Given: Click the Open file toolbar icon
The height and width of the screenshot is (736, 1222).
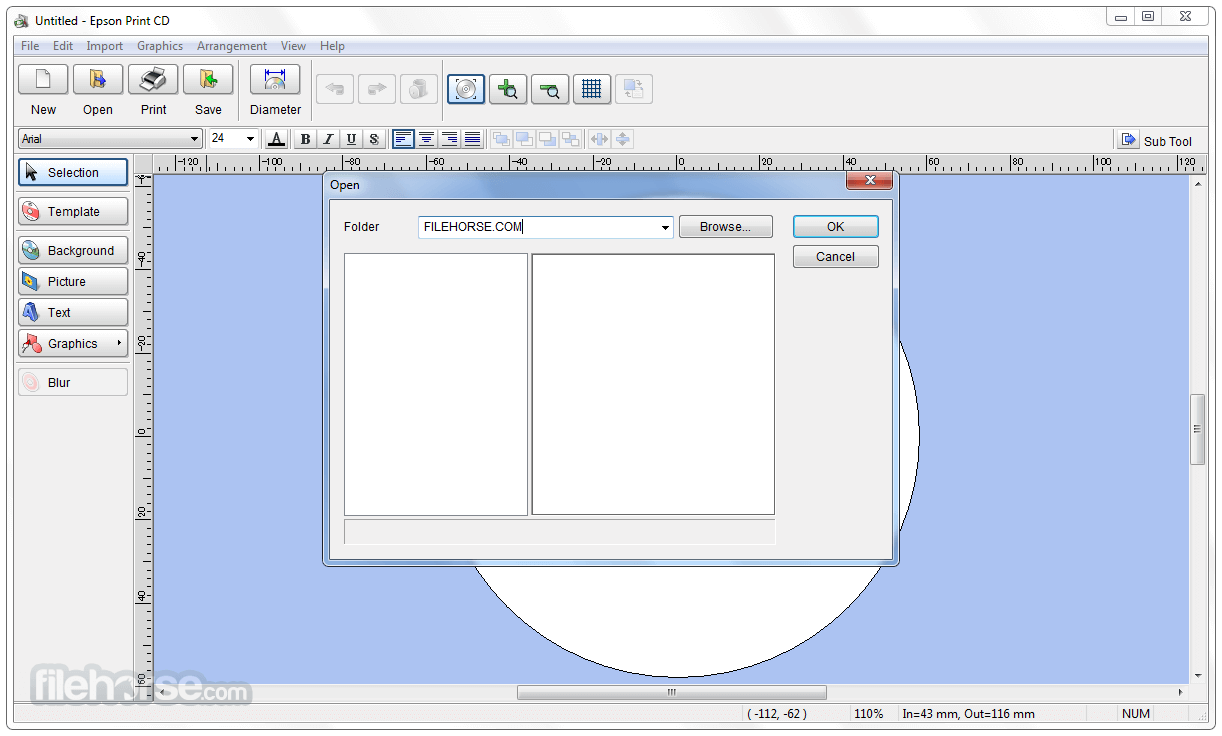Looking at the screenshot, I should (x=98, y=80).
